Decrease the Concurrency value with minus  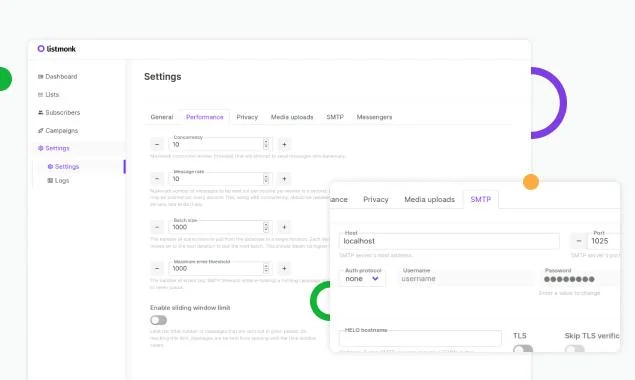157,144
